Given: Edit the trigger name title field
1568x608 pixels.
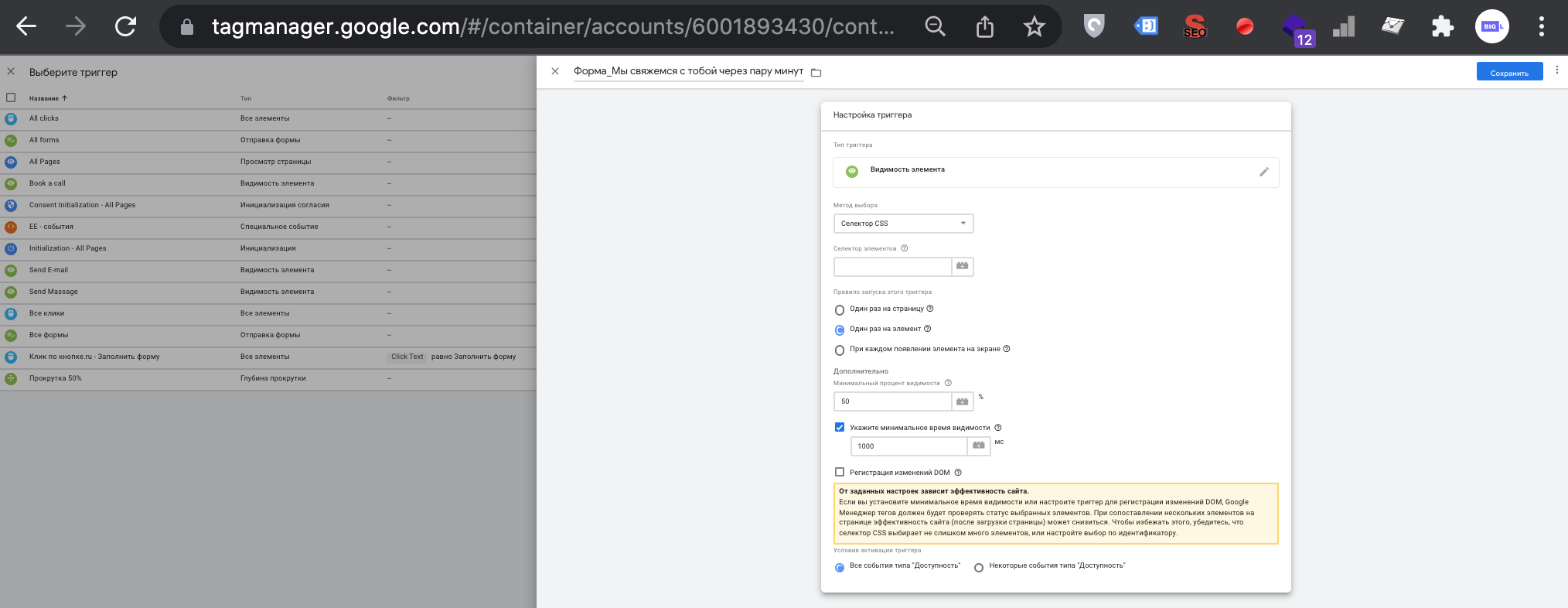Looking at the screenshot, I should point(688,71).
